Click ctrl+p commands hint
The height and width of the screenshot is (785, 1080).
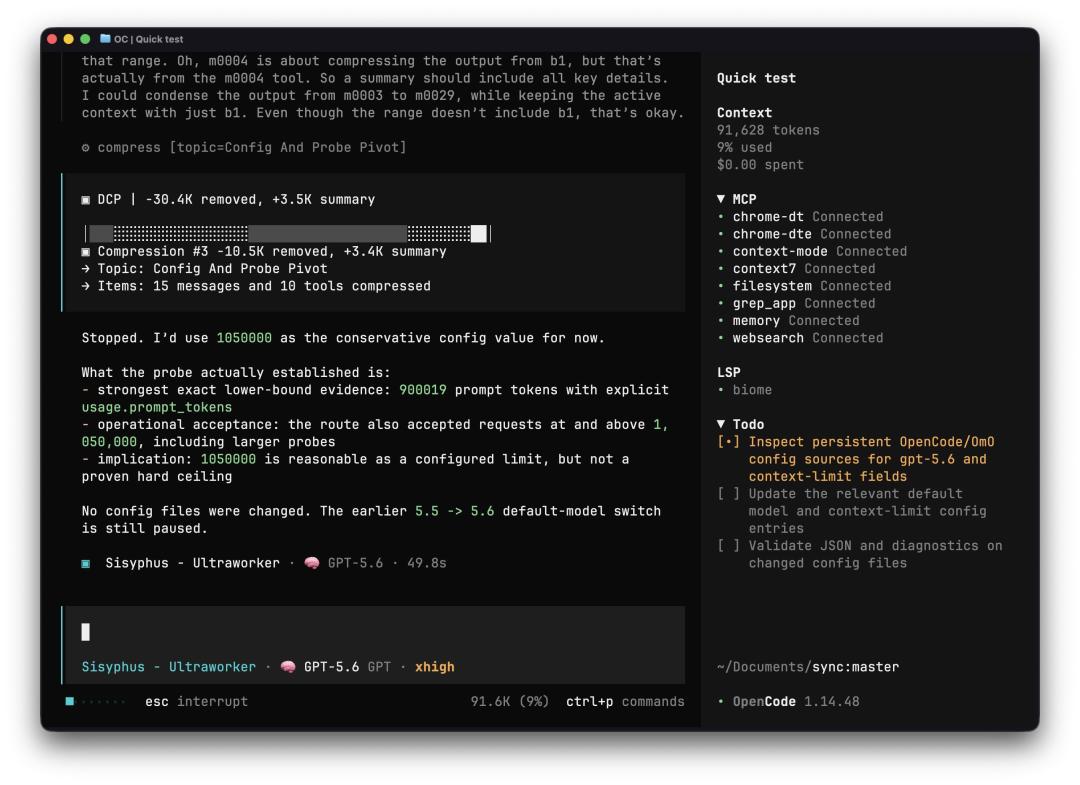tap(625, 701)
